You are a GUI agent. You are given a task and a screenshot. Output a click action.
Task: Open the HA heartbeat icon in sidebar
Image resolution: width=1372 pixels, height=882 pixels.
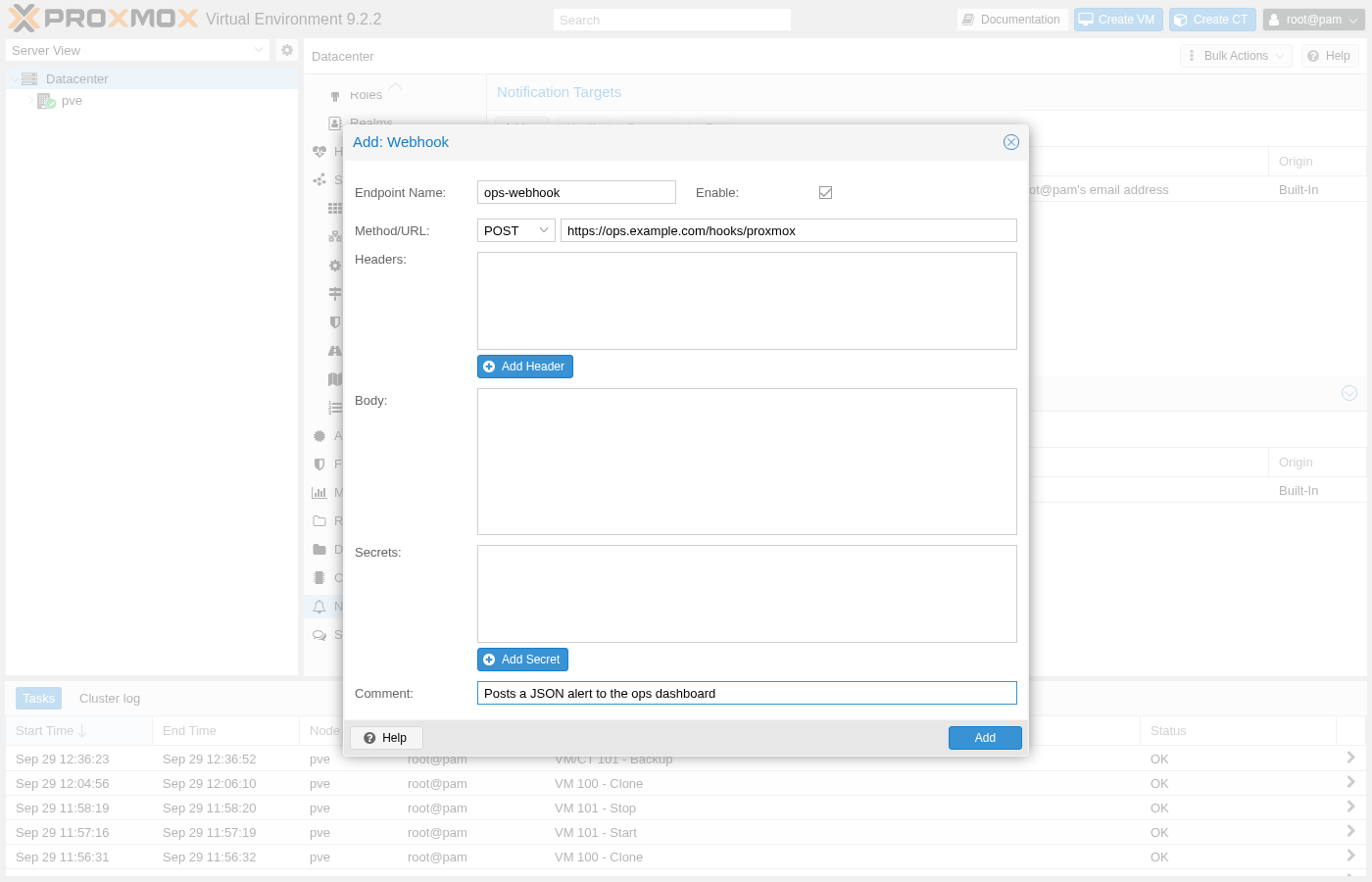point(319,152)
